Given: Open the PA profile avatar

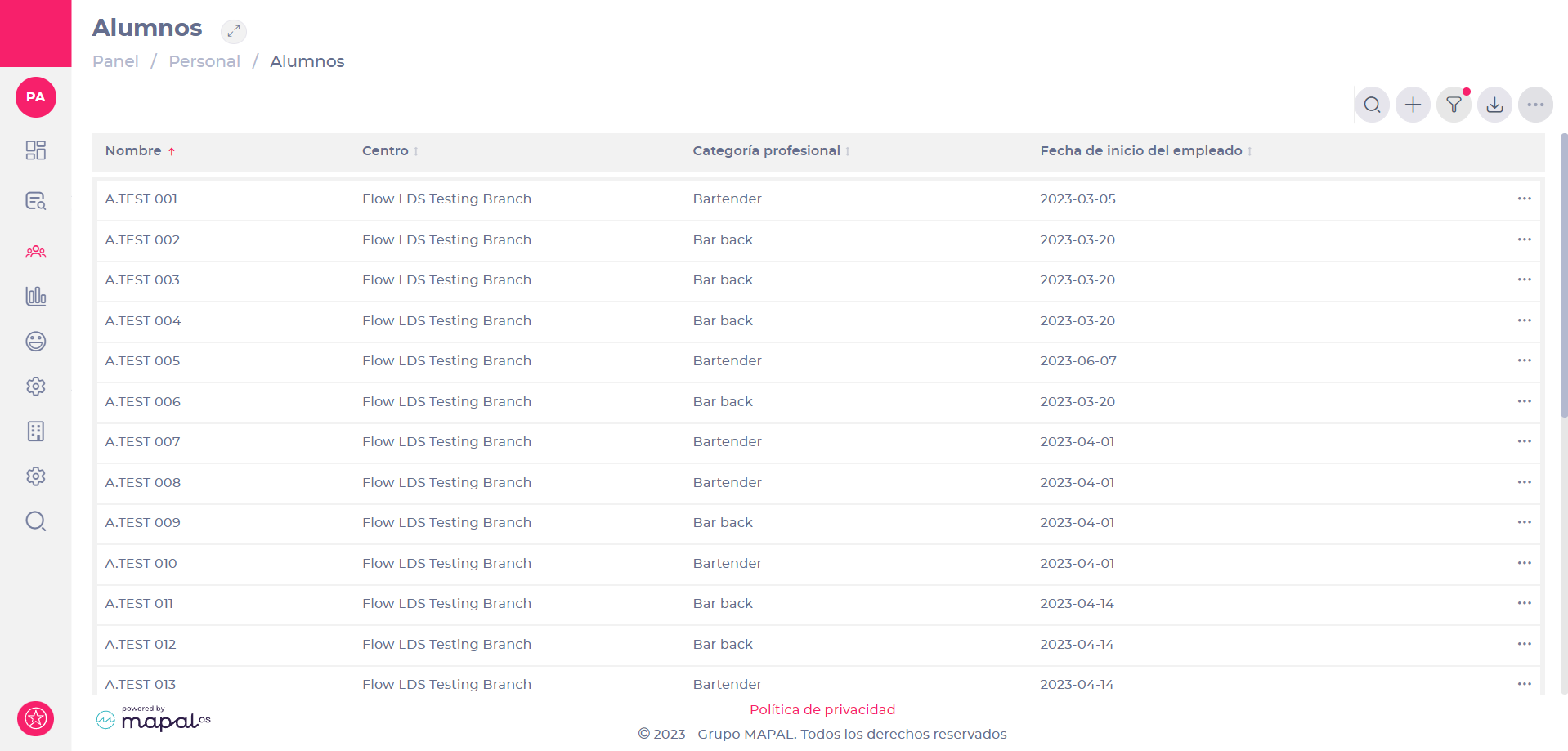Looking at the screenshot, I should pyautogui.click(x=36, y=97).
